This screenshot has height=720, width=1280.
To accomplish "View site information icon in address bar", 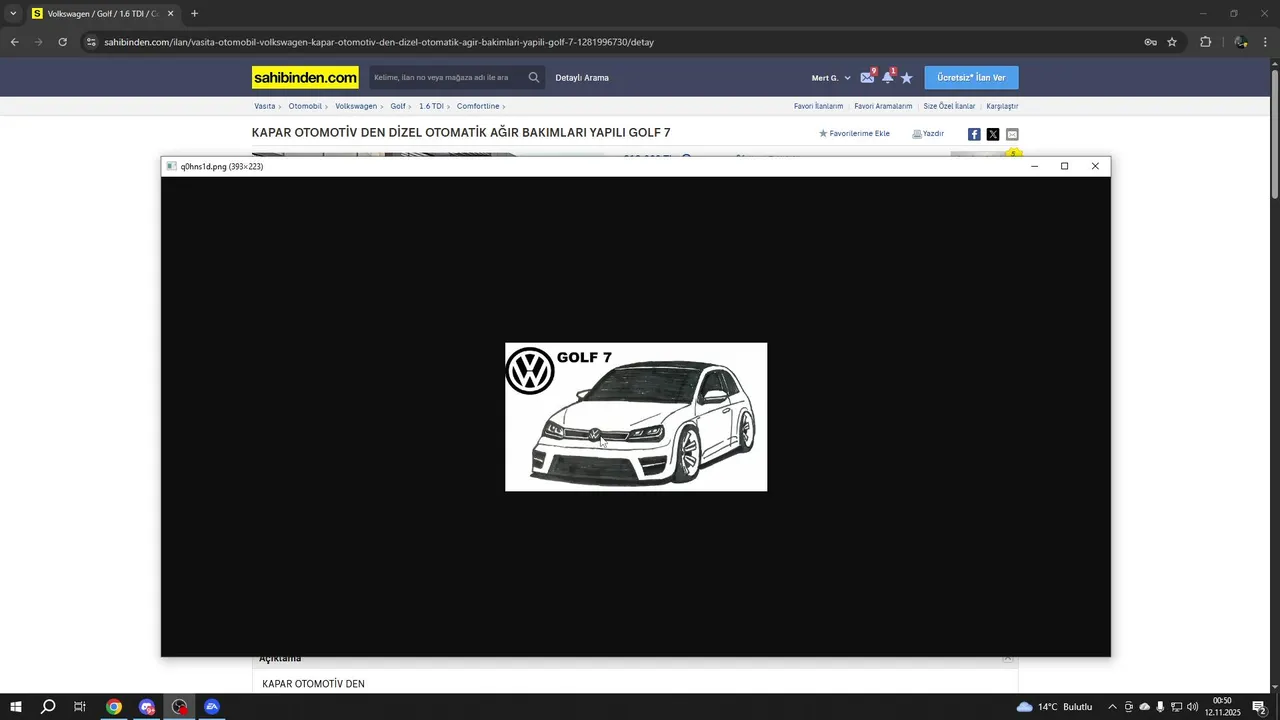I will coord(90,42).
